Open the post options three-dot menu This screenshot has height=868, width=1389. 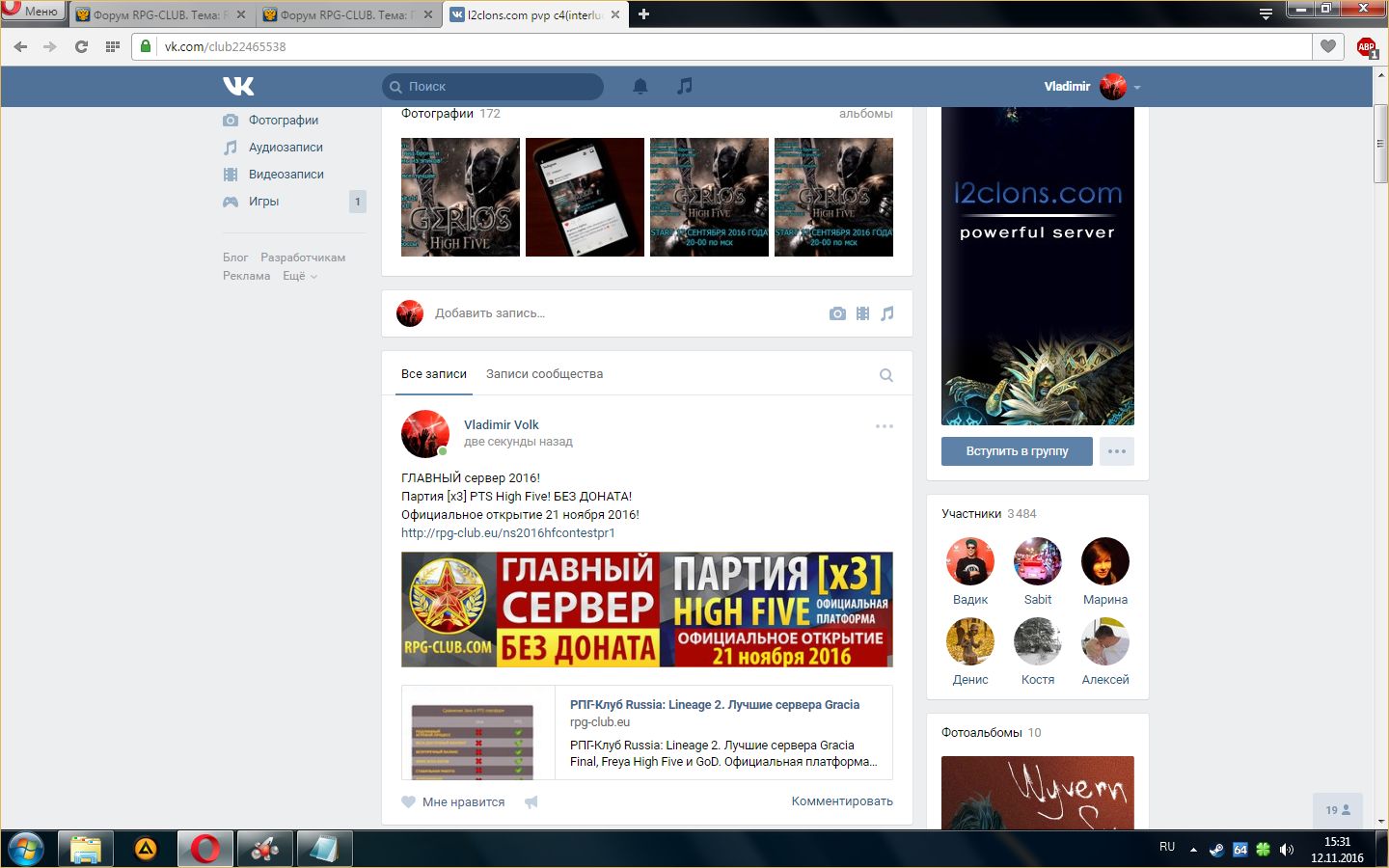point(885,426)
